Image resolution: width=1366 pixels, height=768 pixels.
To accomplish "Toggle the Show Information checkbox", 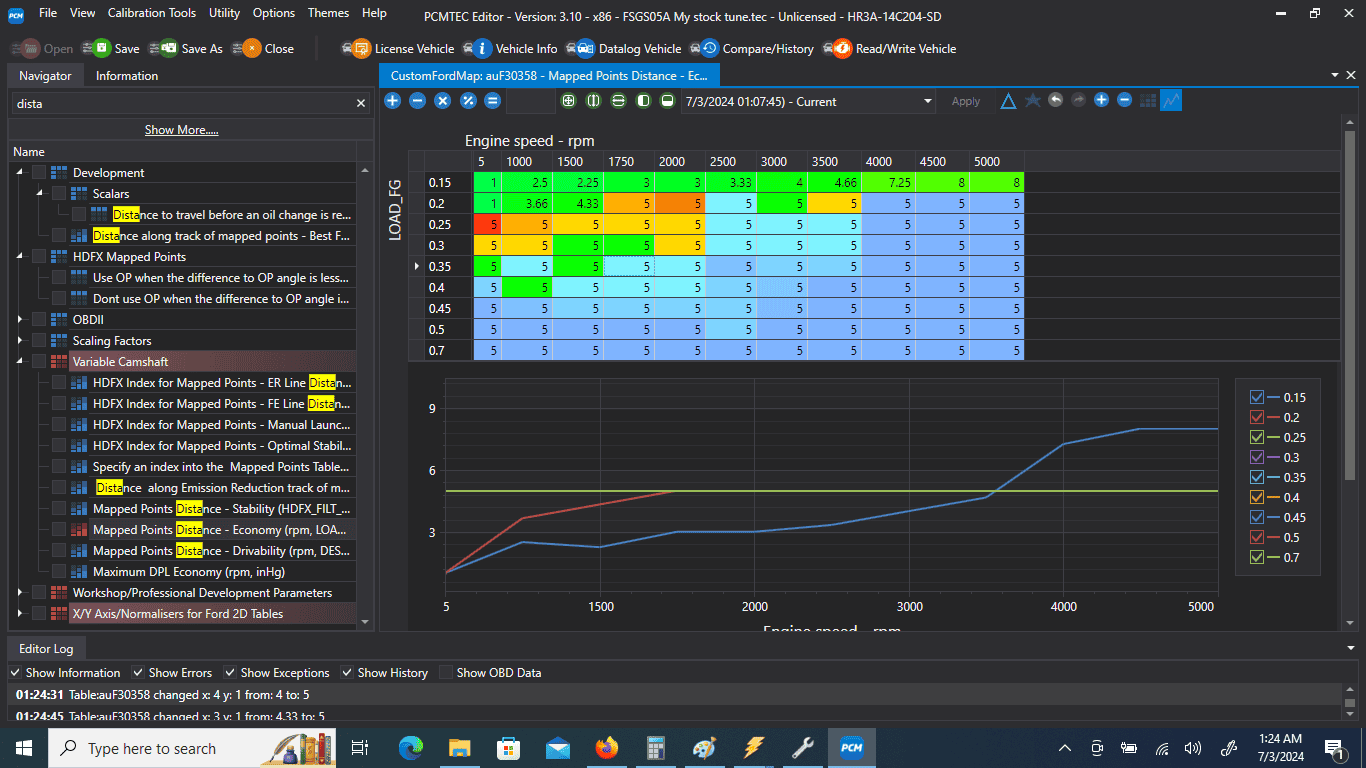I will (15, 672).
